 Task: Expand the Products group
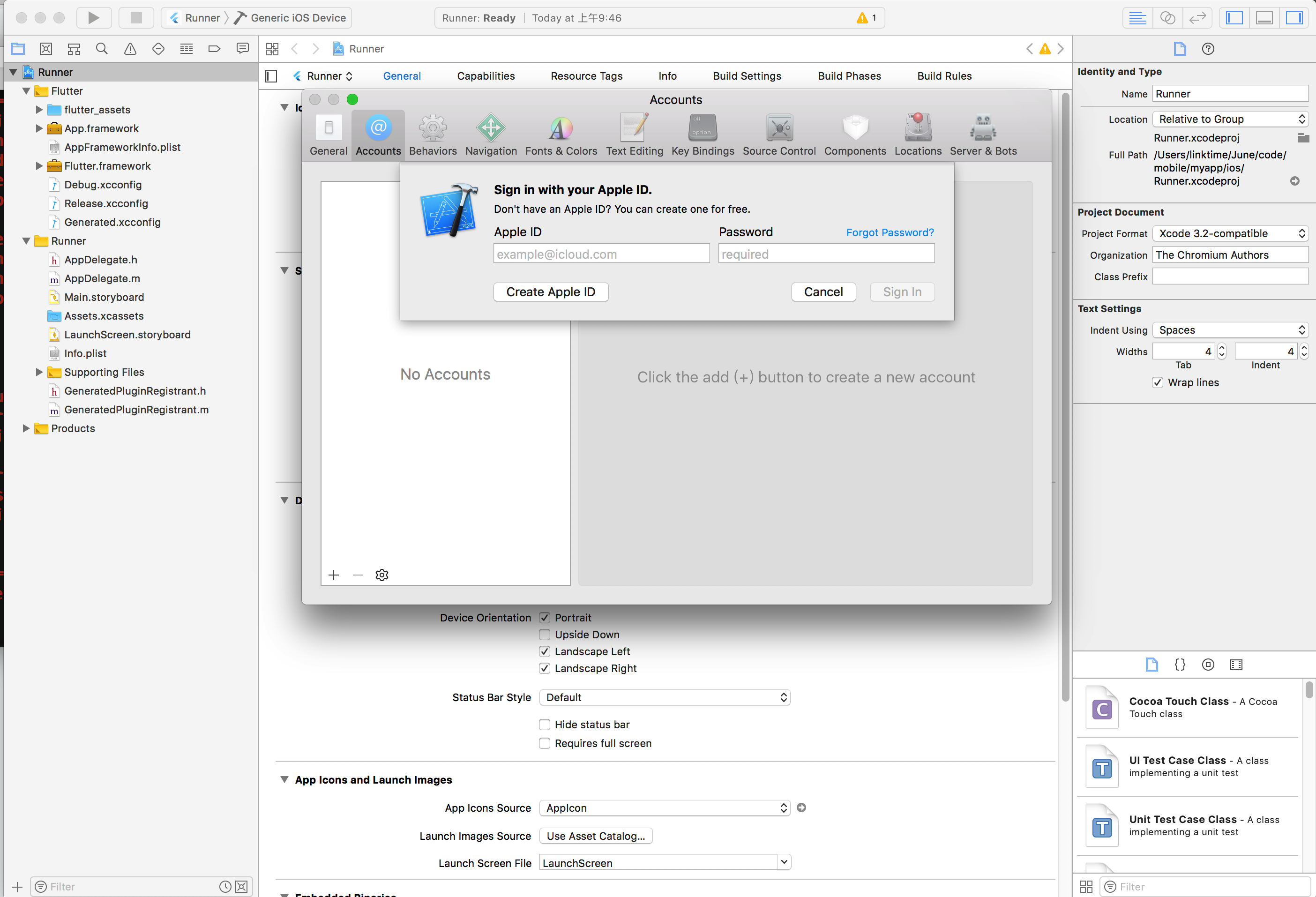pos(26,428)
